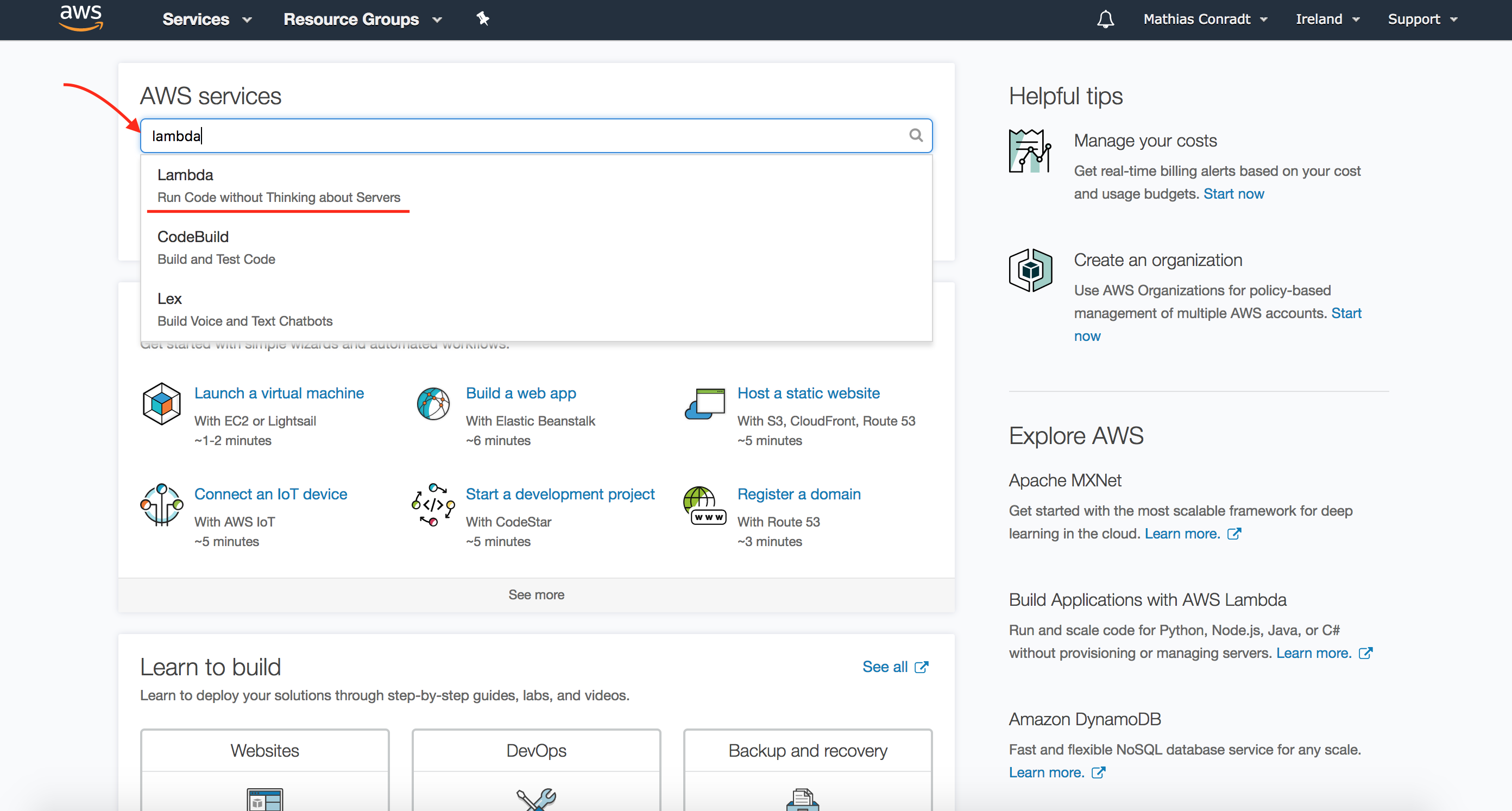
Task: Click the IoT device icon
Action: tap(161, 505)
